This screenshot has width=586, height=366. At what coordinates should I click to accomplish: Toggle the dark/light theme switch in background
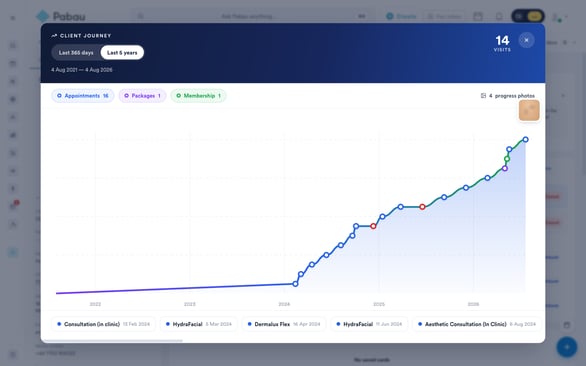(527, 16)
